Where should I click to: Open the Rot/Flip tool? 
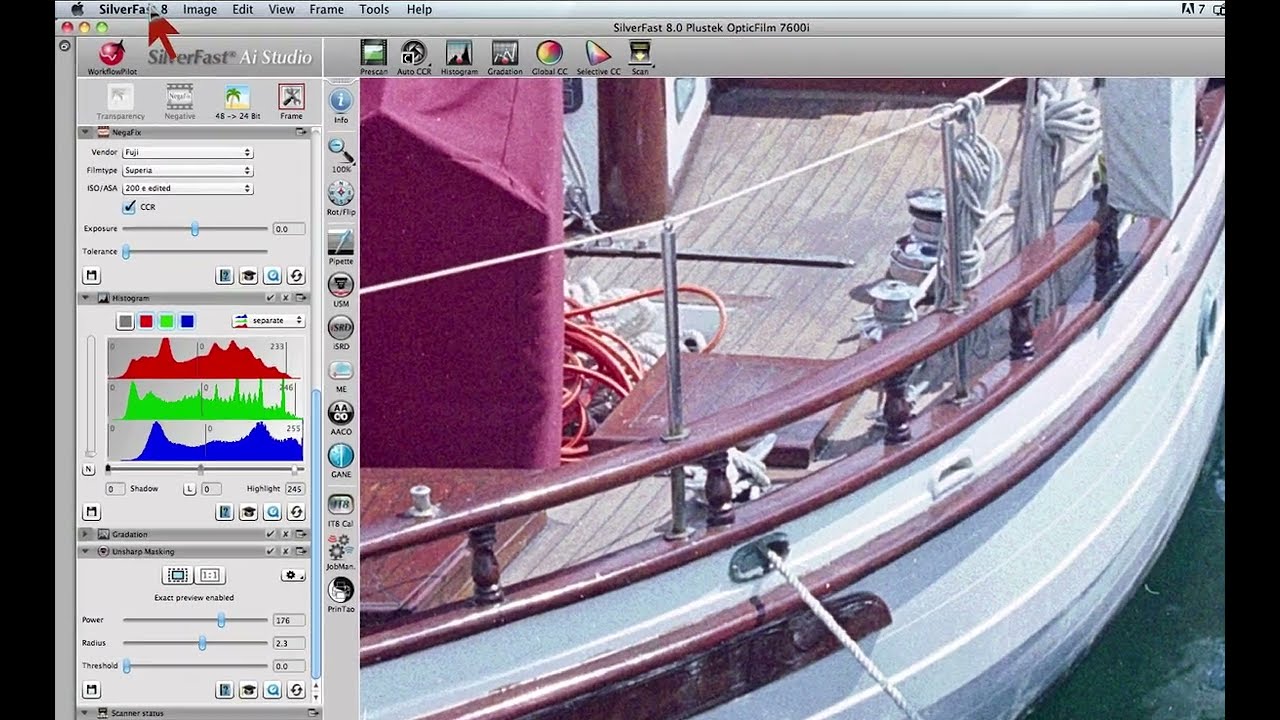341,195
